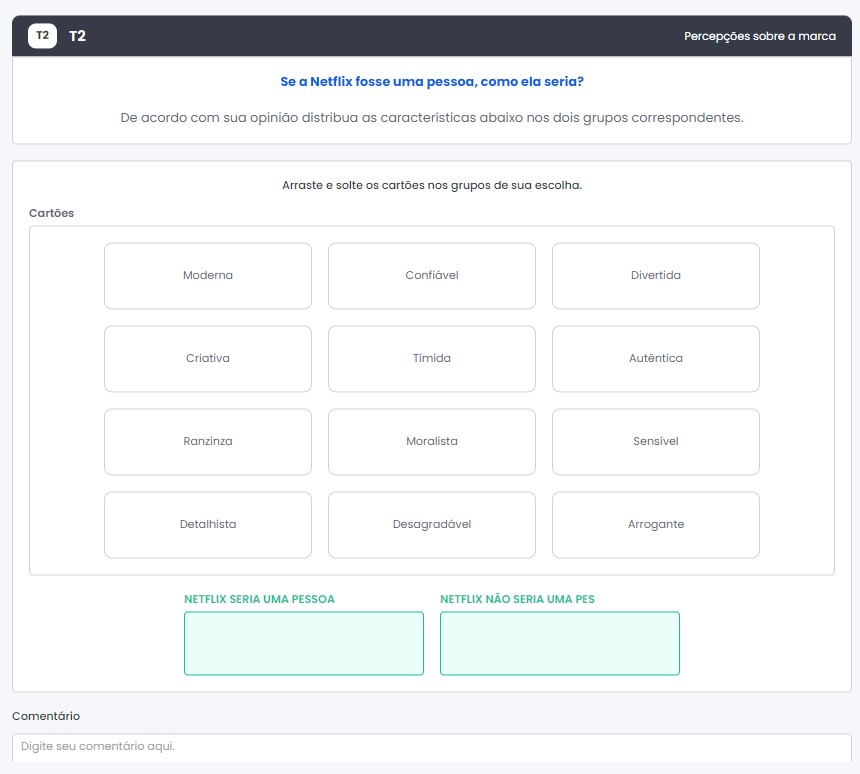The image size is (860, 774).
Task: Pick the Divertida card
Action: 655,276
